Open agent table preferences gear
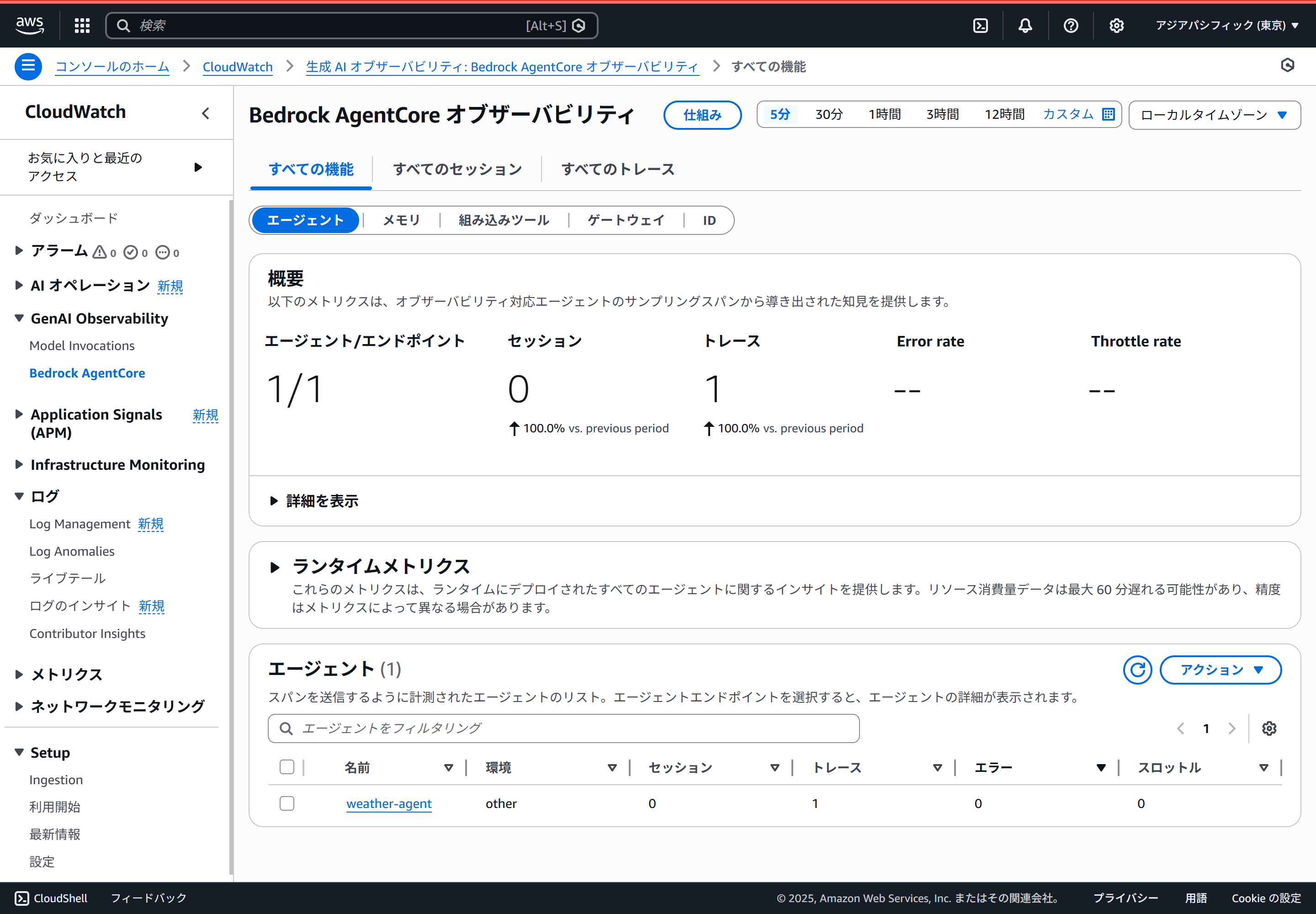 coord(1269,728)
